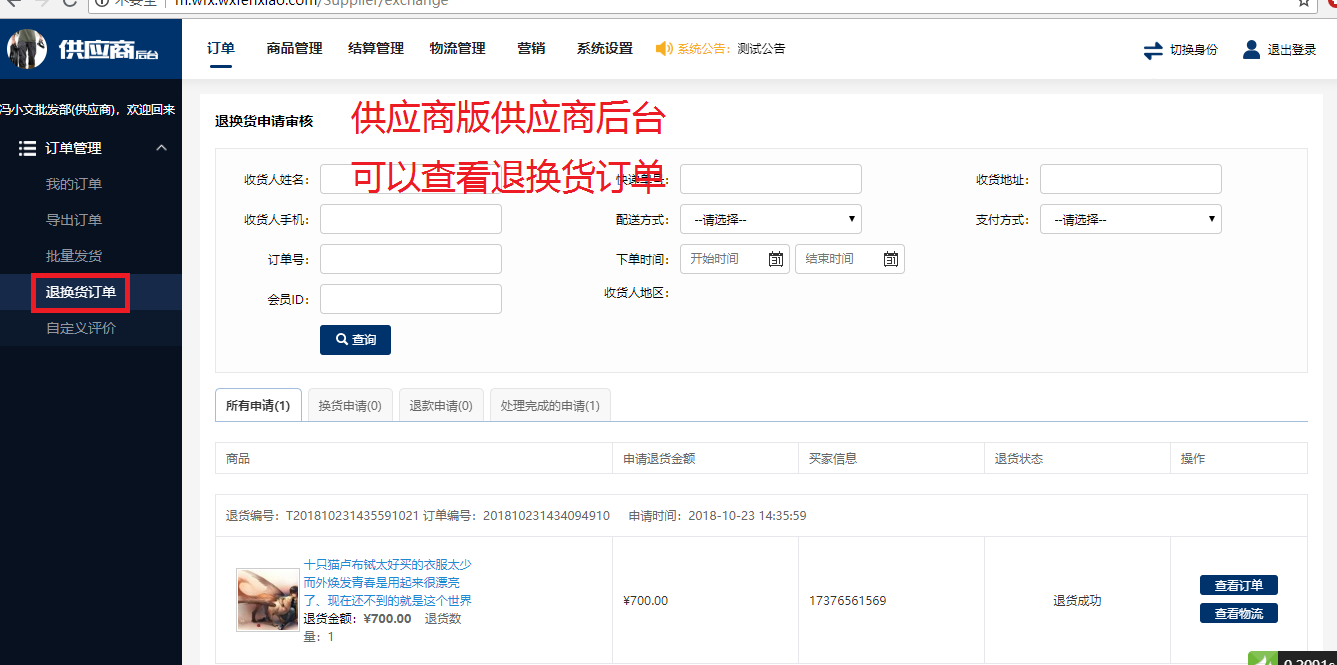Click the list icon beside 订单管理
The width and height of the screenshot is (1337, 665).
point(28,147)
